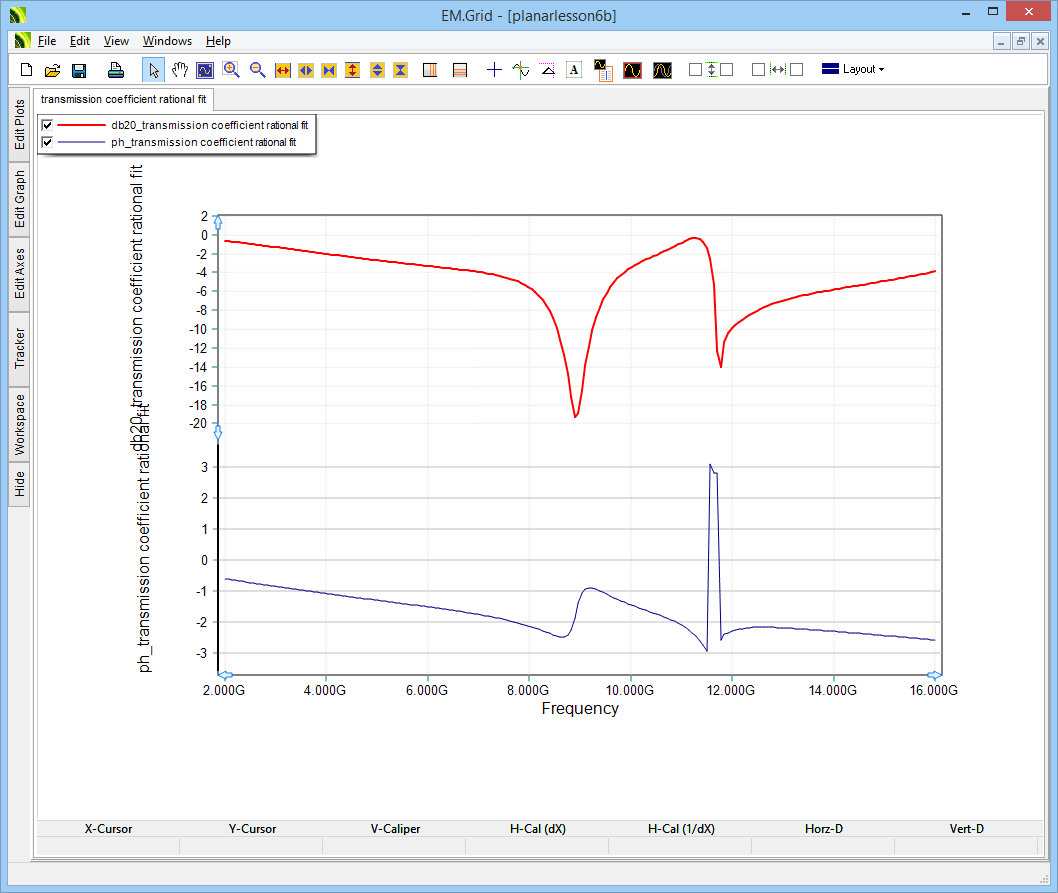Image resolution: width=1058 pixels, height=893 pixels.
Task: Click the Save floppy disk icon
Action: (78, 70)
